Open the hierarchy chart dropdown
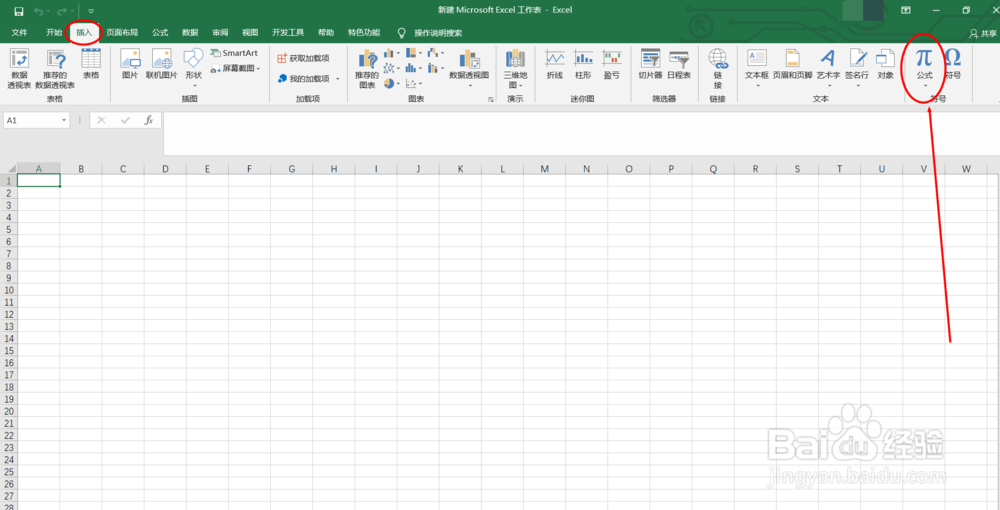 (x=414, y=53)
